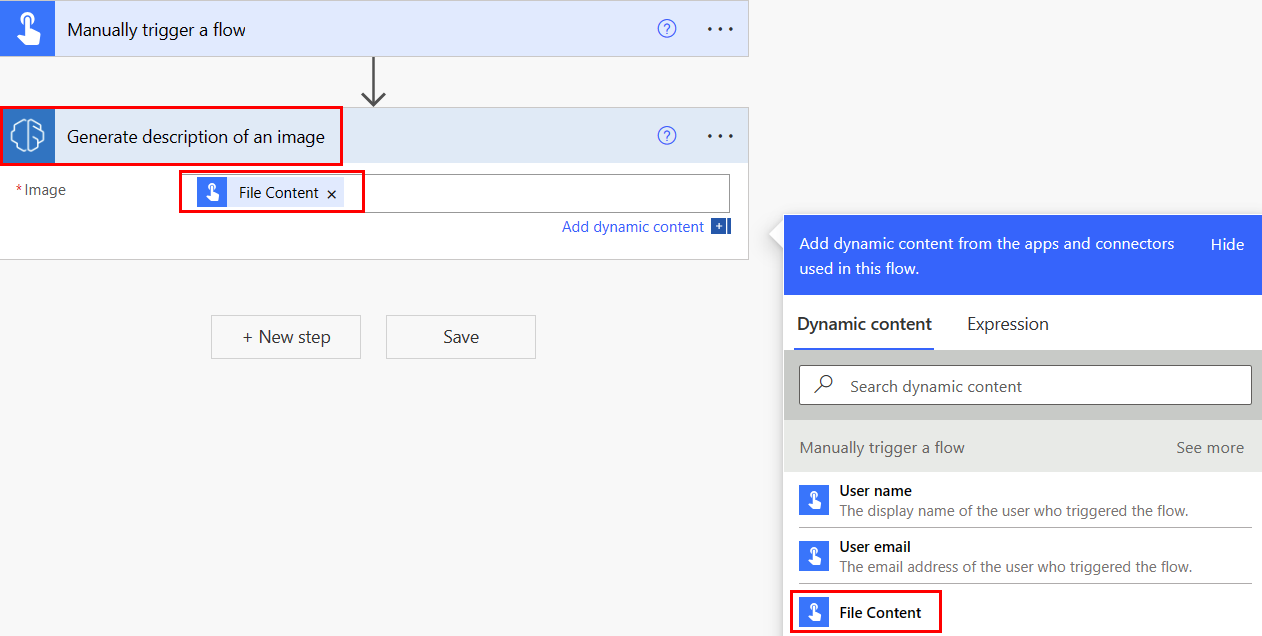1262x636 pixels.
Task: Click the manual trigger touch icon on the trigger card
Action: point(26,28)
